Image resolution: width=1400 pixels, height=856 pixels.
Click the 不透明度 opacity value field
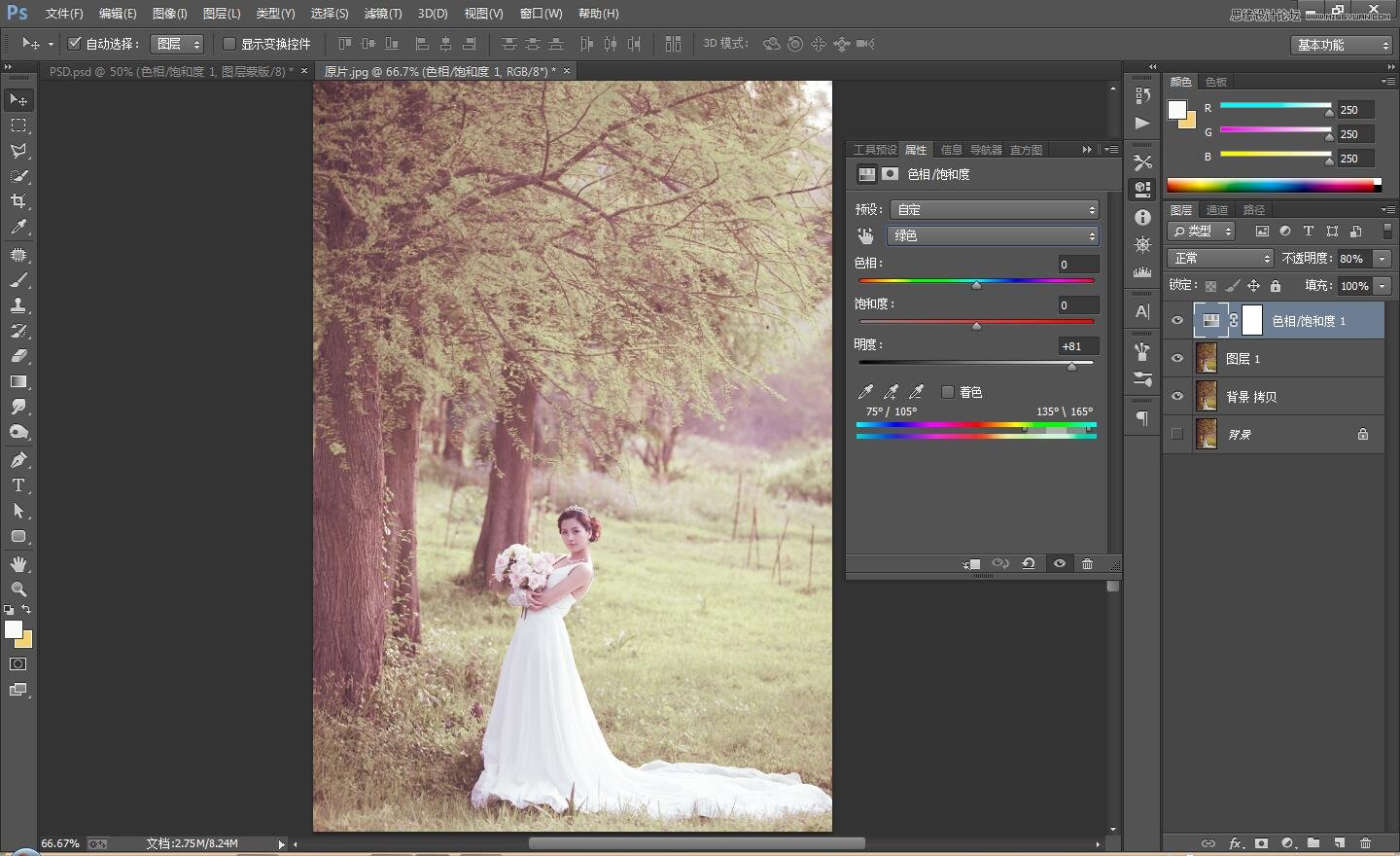point(1353,259)
